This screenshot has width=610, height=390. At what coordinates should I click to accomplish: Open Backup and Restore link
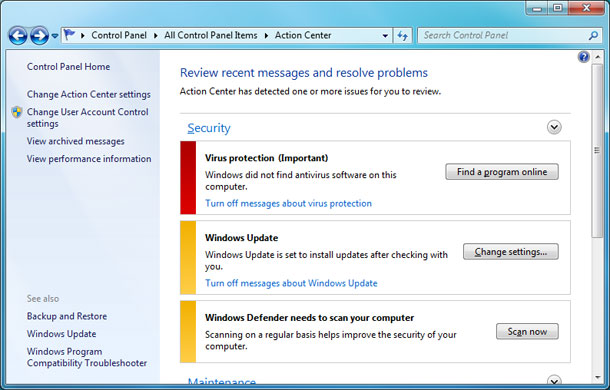pyautogui.click(x=67, y=316)
